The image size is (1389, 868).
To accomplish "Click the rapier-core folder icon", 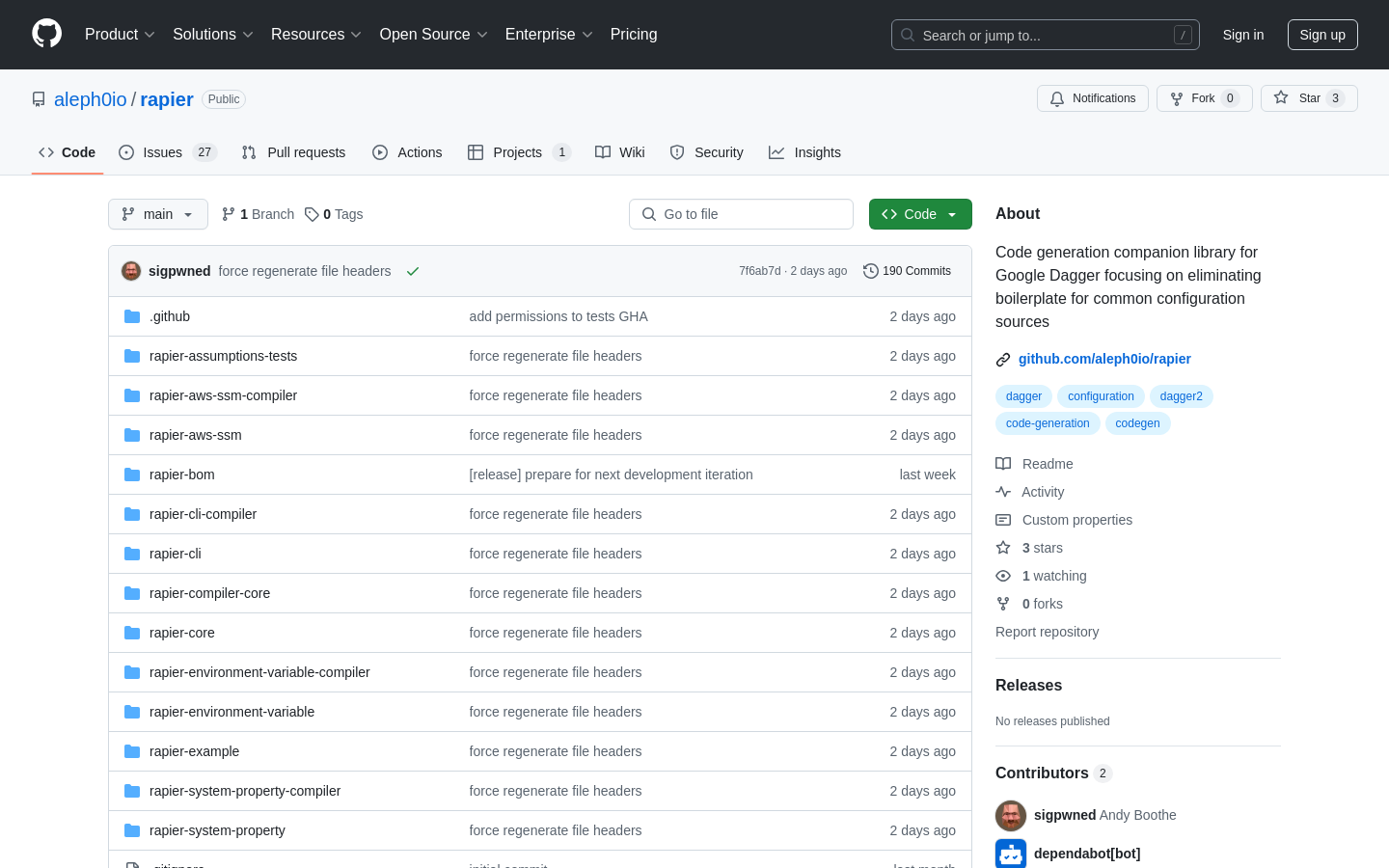I will pos(132,633).
